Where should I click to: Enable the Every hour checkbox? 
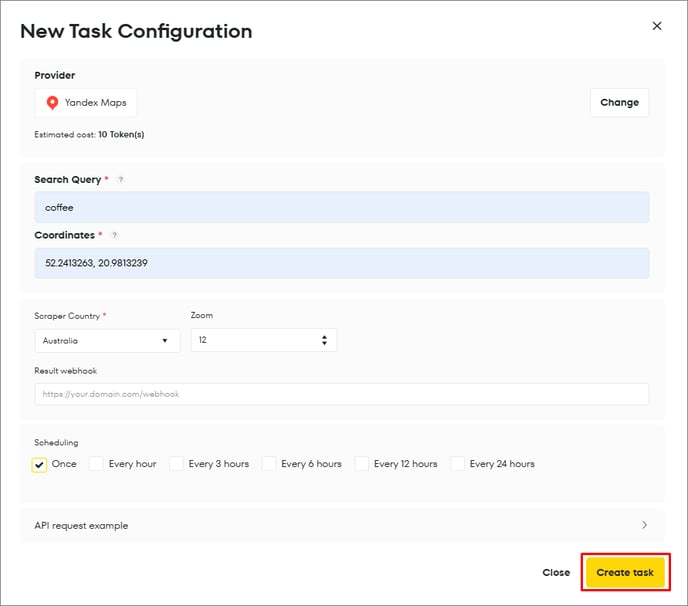pyautogui.click(x=96, y=464)
